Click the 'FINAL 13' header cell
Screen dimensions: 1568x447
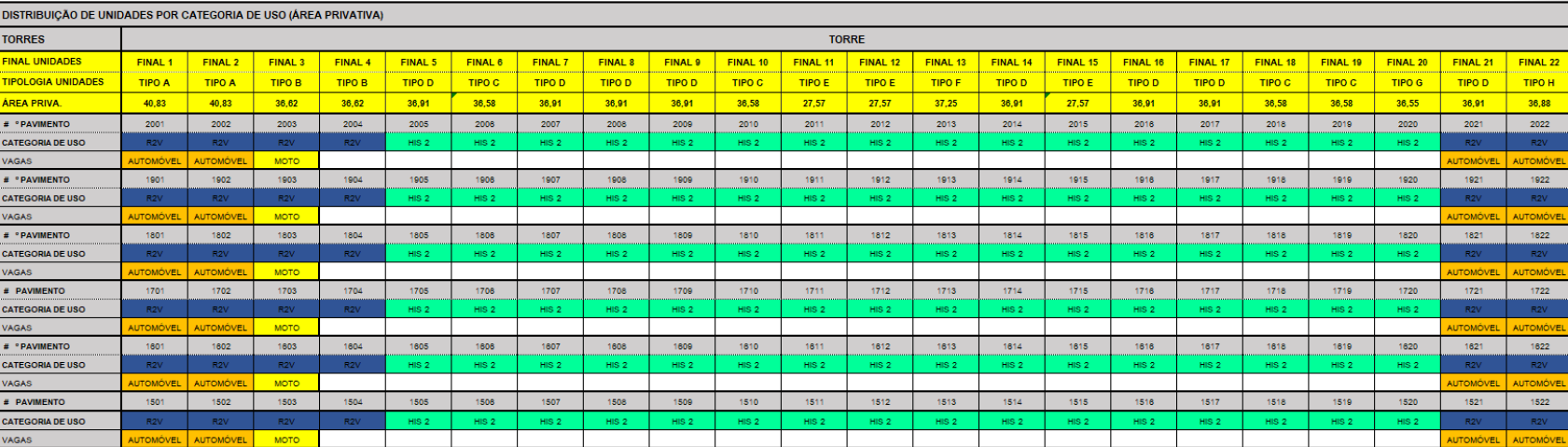point(946,63)
